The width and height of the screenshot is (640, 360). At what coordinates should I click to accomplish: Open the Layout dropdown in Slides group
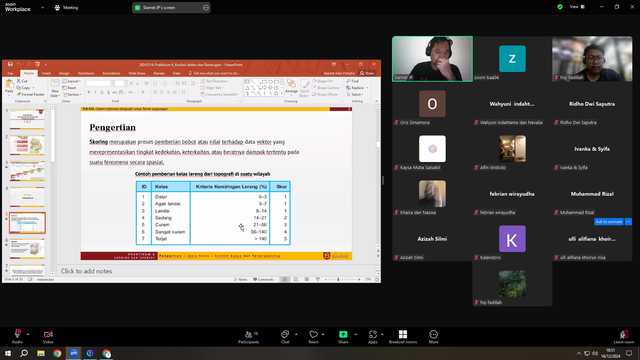coord(71,81)
